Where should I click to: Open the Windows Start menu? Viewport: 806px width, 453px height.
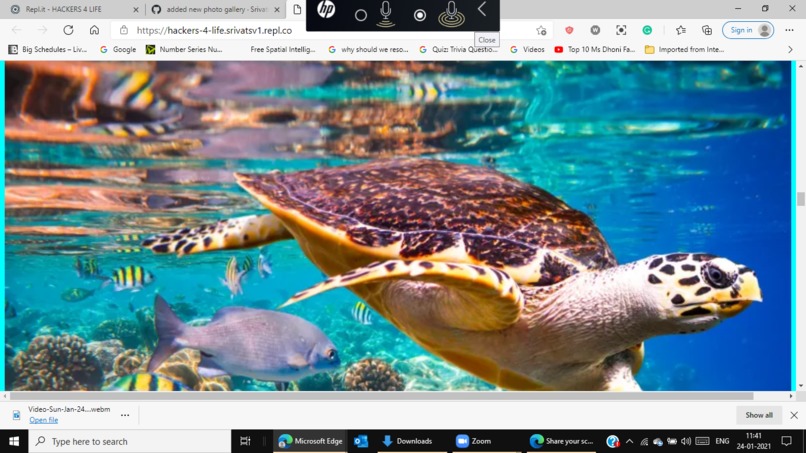(x=14, y=441)
